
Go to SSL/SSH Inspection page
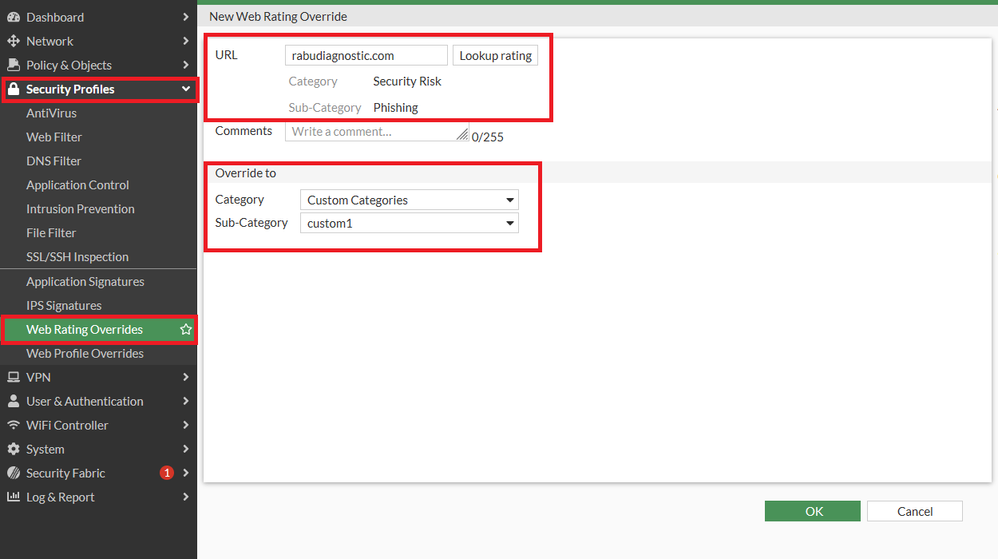coord(77,257)
